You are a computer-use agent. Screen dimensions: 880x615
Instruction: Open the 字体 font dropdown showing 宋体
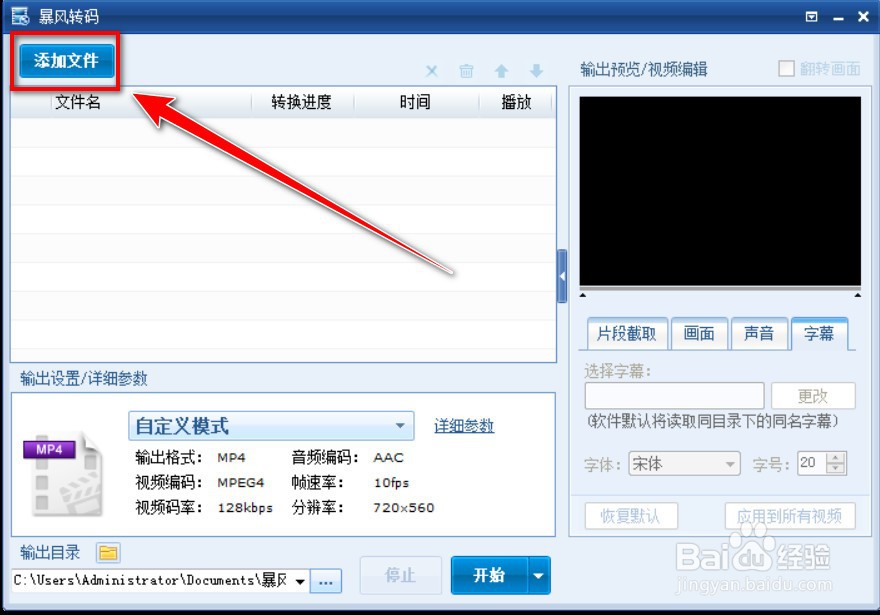(x=684, y=463)
